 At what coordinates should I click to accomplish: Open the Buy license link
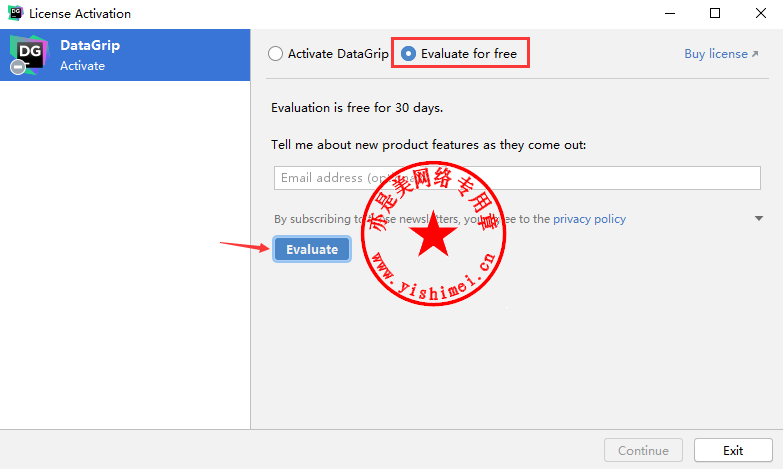(721, 54)
